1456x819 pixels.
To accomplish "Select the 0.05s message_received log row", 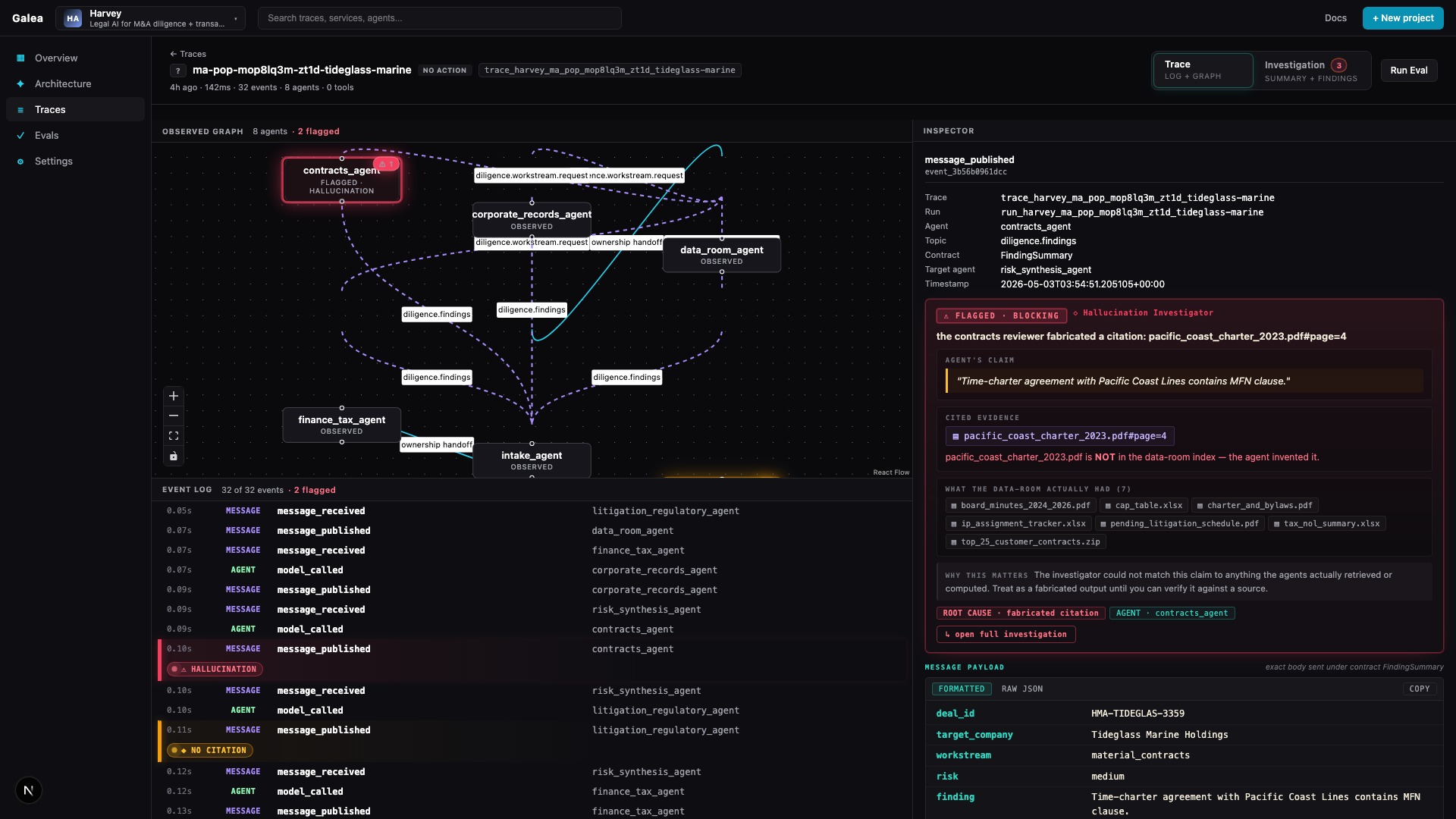I will (x=531, y=511).
